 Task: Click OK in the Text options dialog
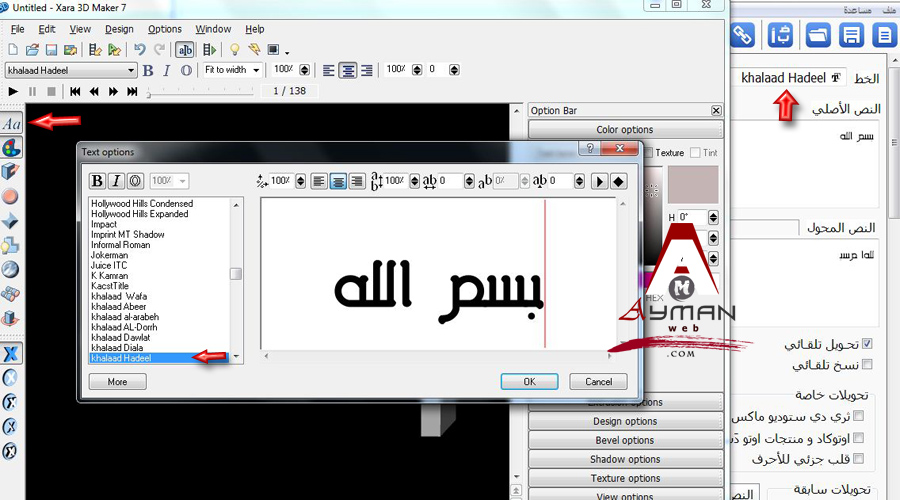pos(529,381)
